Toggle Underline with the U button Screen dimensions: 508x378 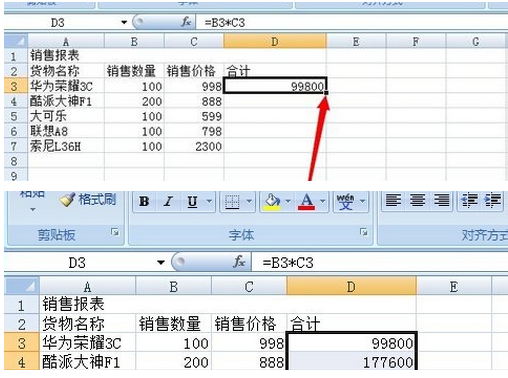click(192, 201)
